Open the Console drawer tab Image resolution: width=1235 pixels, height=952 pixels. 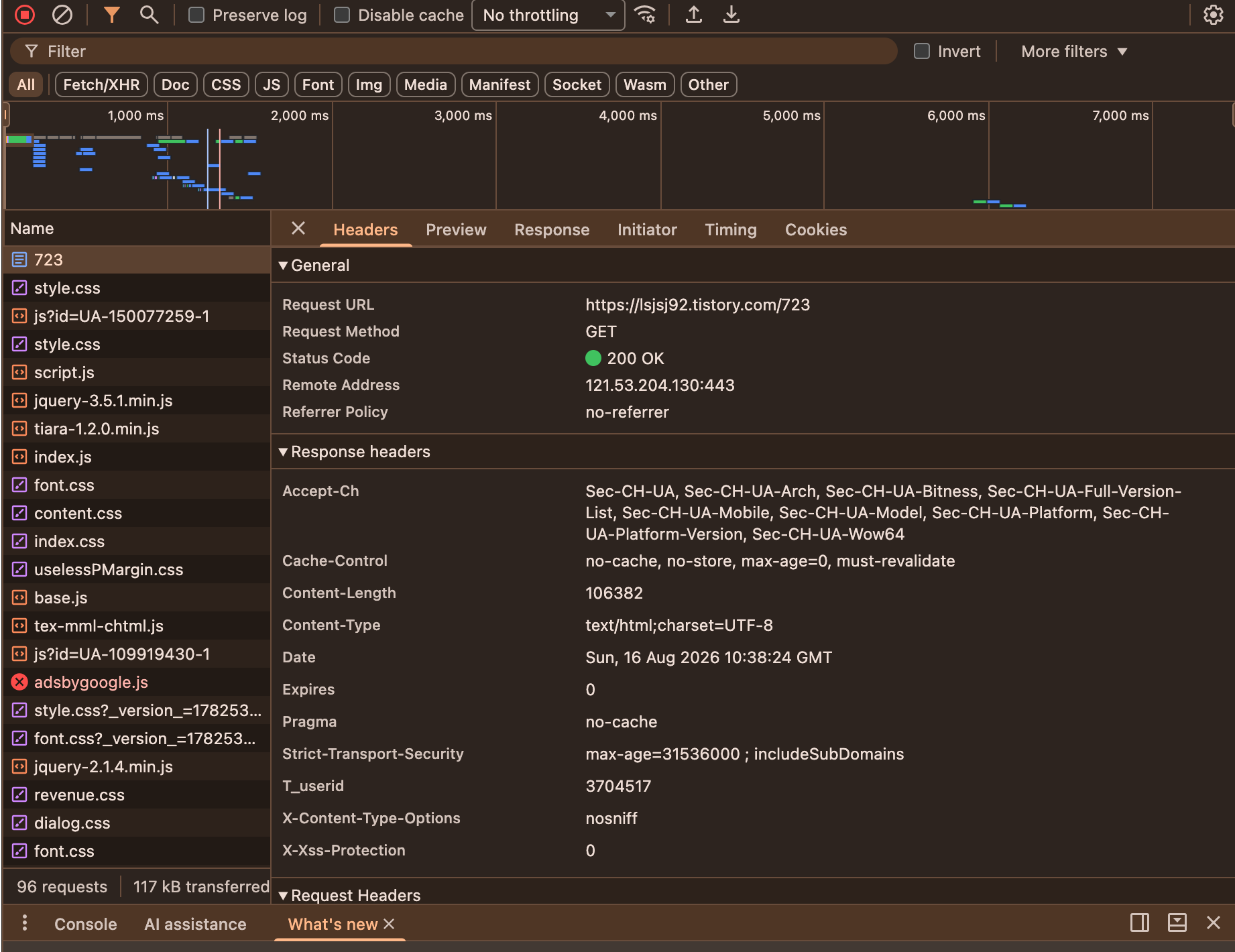[x=86, y=924]
